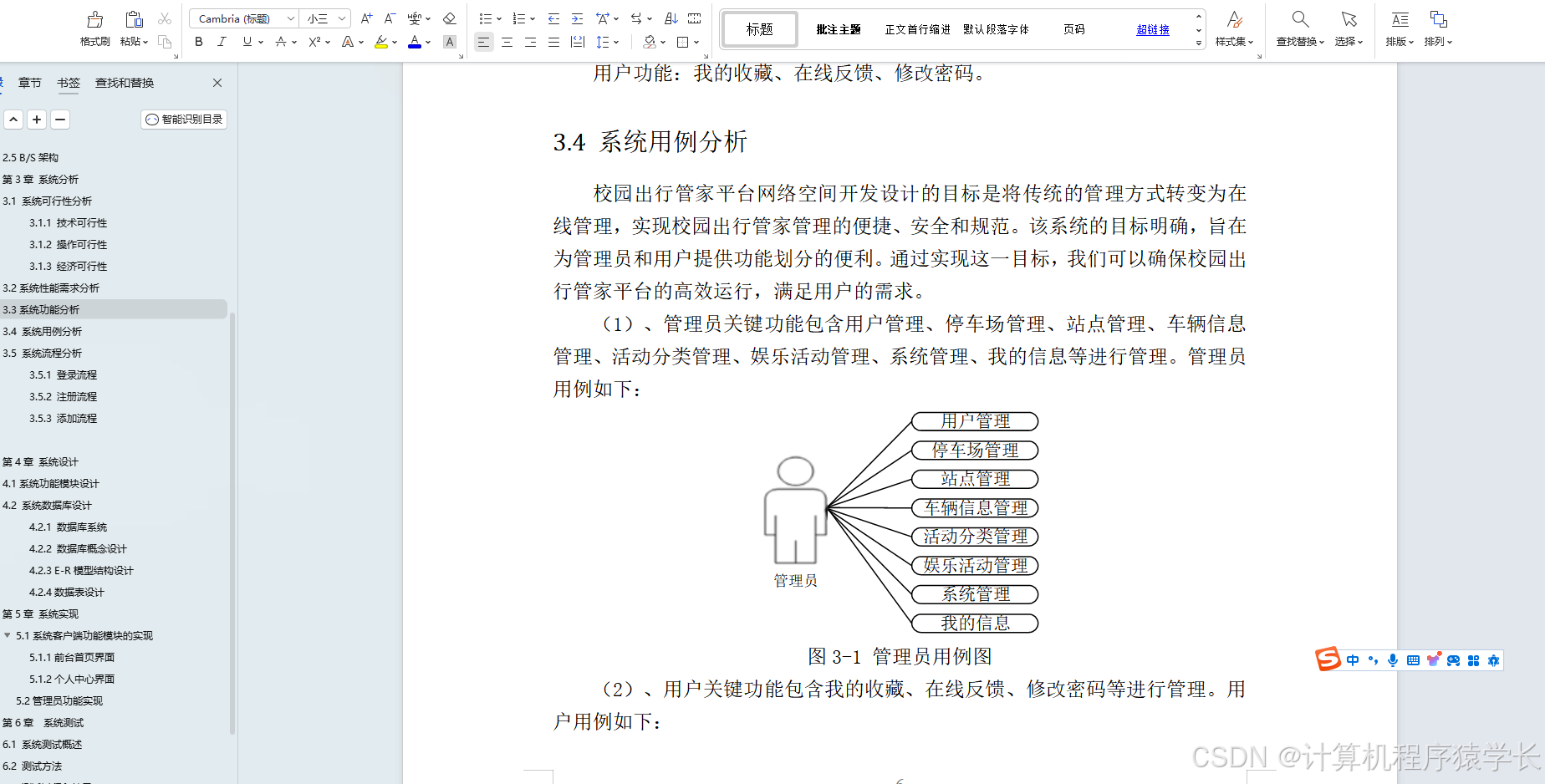The image size is (1545, 784).
Task: Select the 页码 style
Action: [1074, 29]
